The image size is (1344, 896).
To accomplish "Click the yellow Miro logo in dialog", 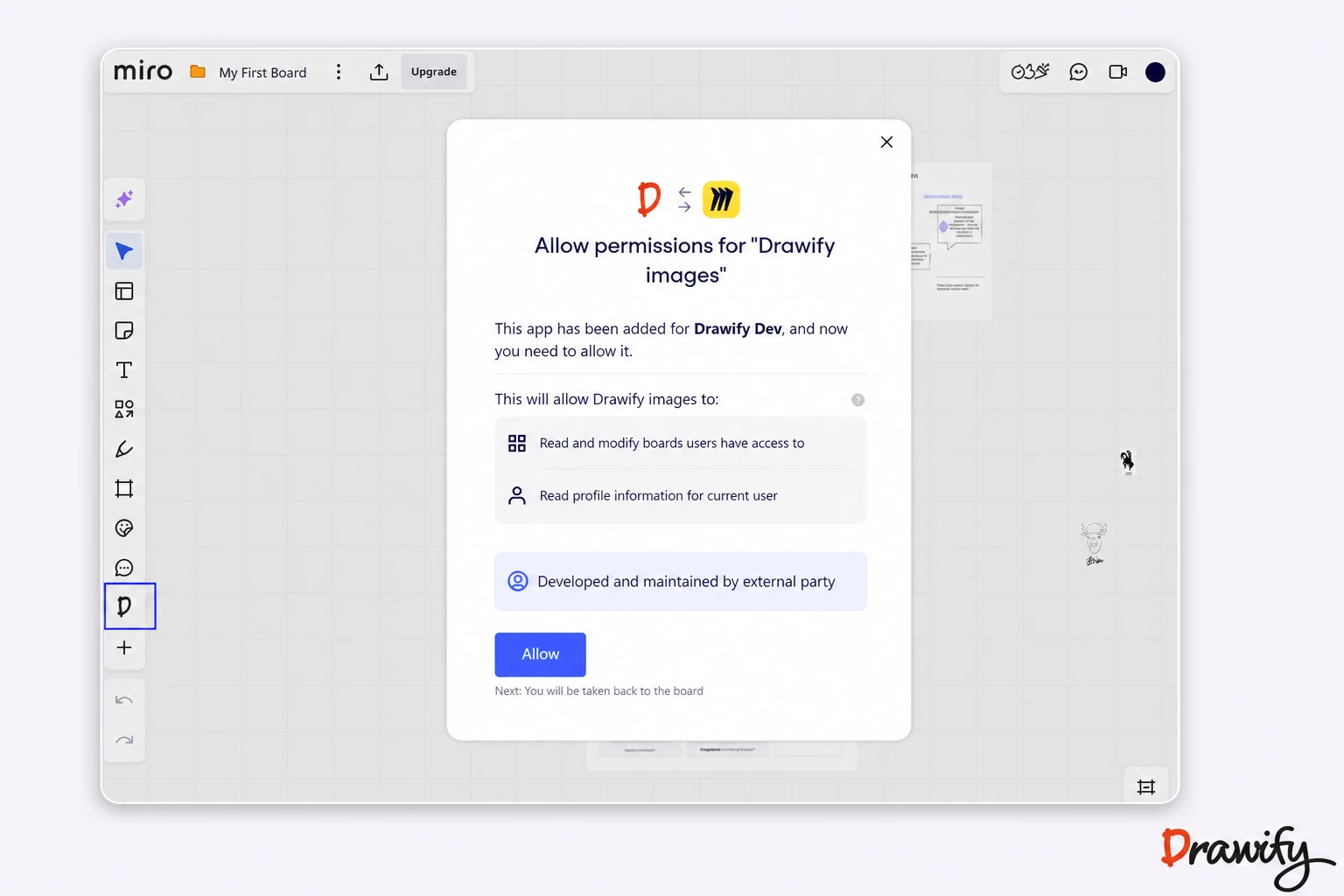I will coord(721,199).
